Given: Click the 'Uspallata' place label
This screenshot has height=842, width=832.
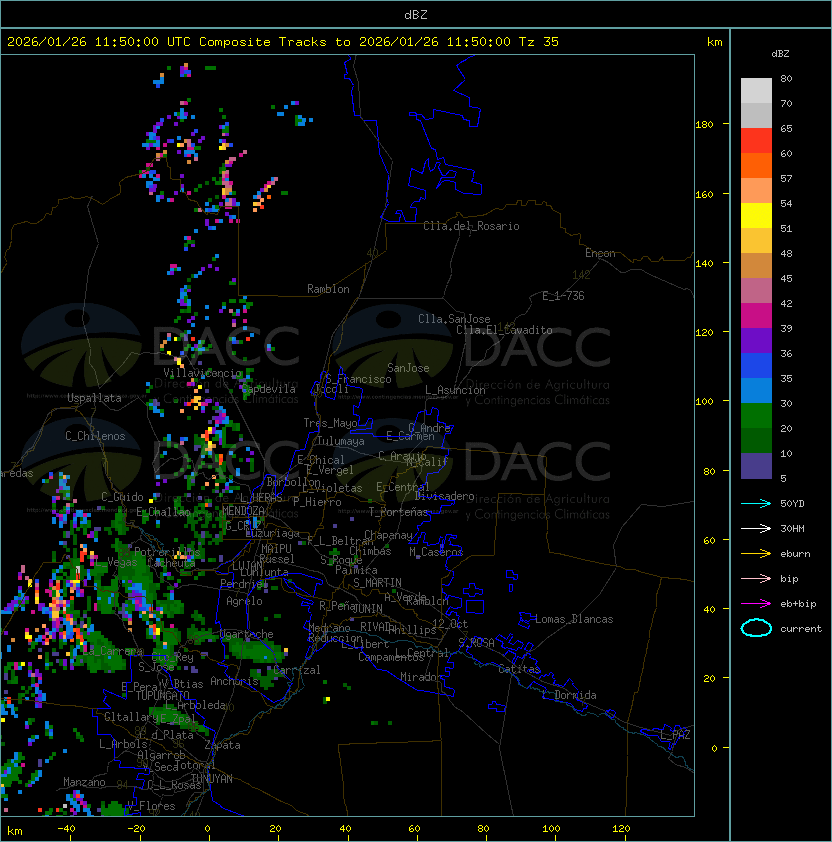Looking at the screenshot, I should (x=94, y=398).
